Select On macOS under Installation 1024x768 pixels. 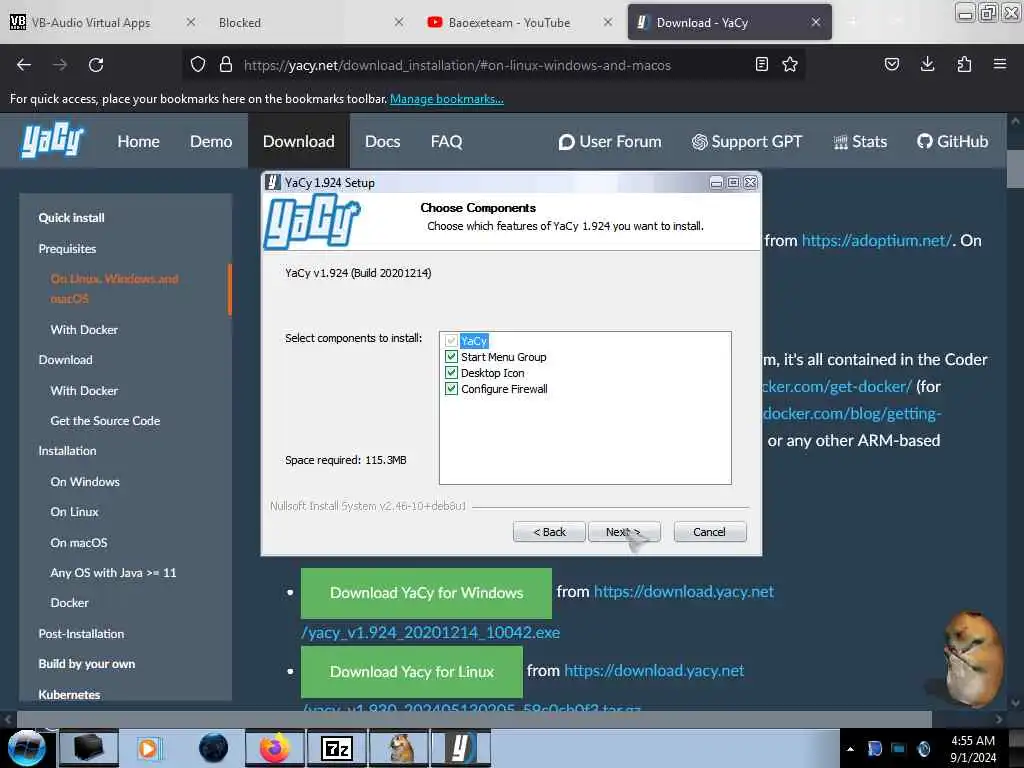pos(79,542)
